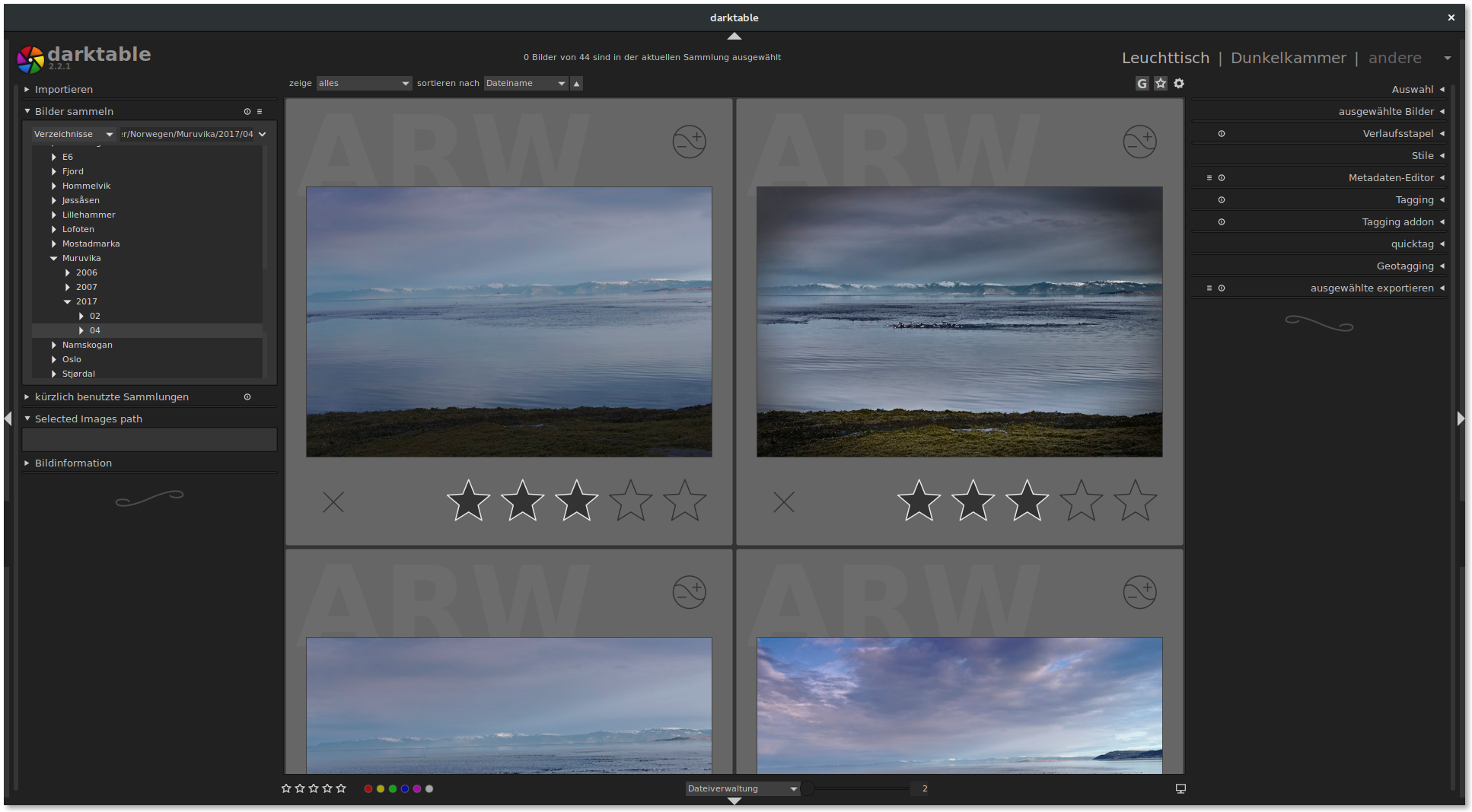Open presets for Metadaten-Editor
Image resolution: width=1472 pixels, height=812 pixels.
click(1209, 178)
